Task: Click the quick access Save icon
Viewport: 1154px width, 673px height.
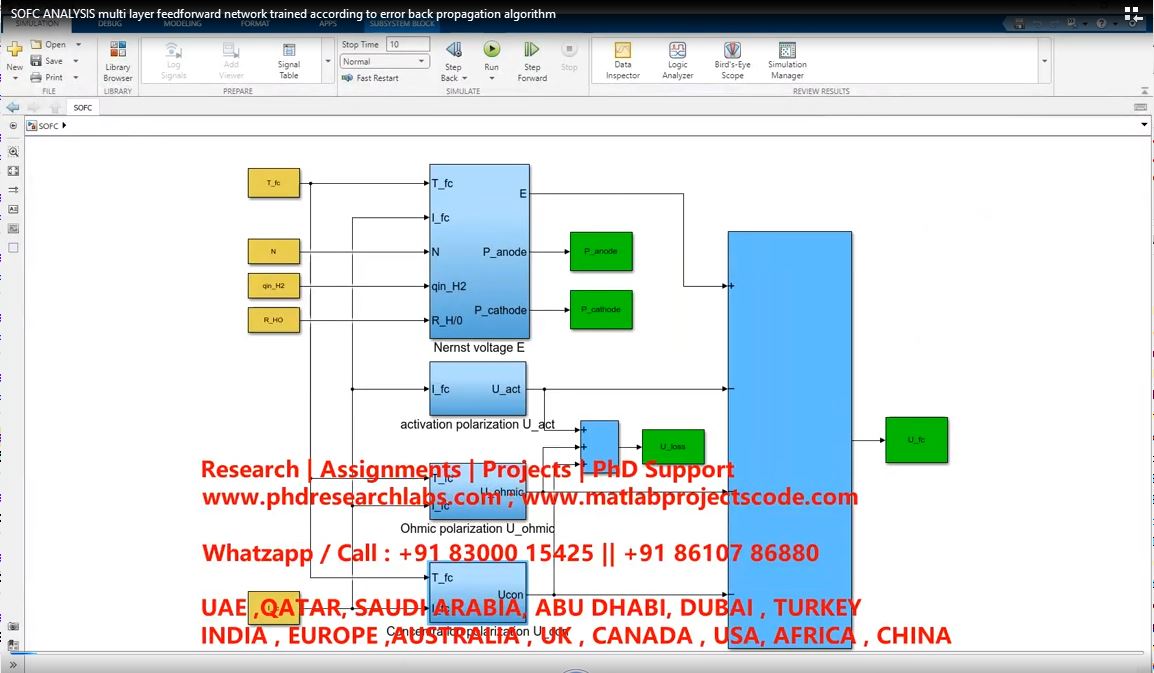Action: click(1019, 24)
